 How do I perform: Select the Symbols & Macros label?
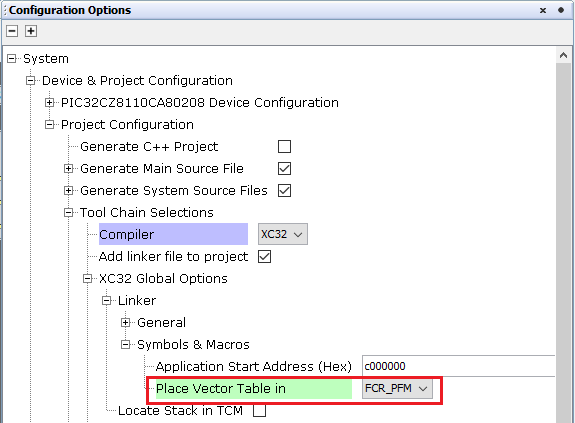tap(193, 345)
